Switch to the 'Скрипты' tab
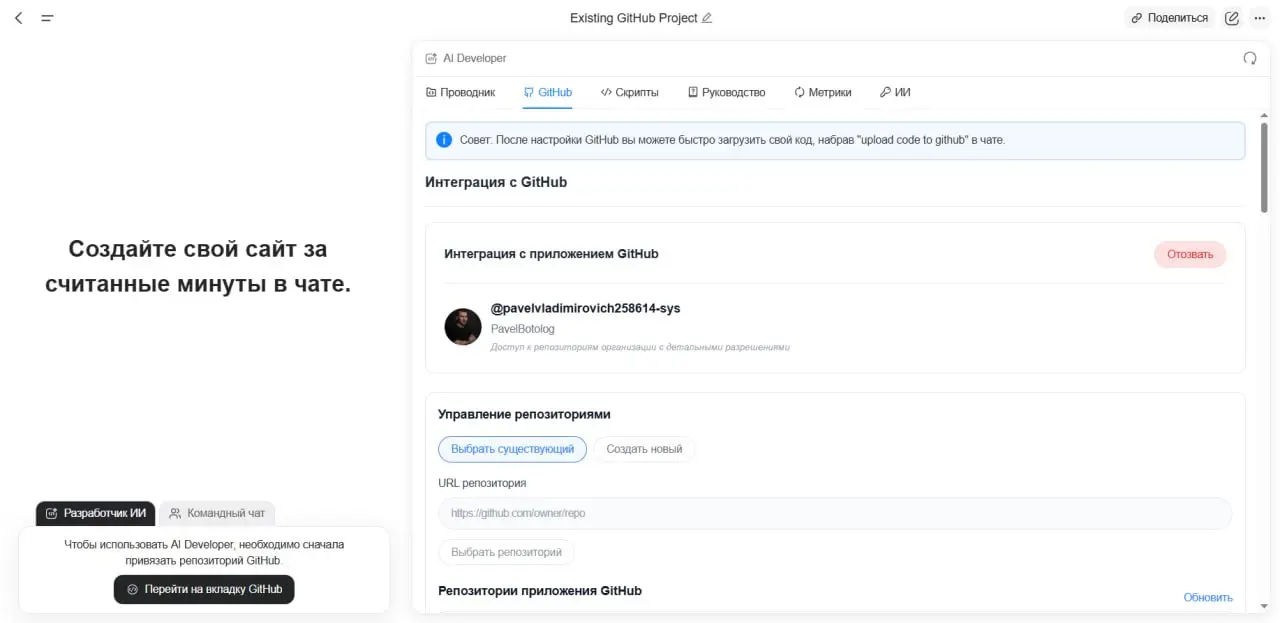This screenshot has width=1280, height=623. [x=630, y=92]
